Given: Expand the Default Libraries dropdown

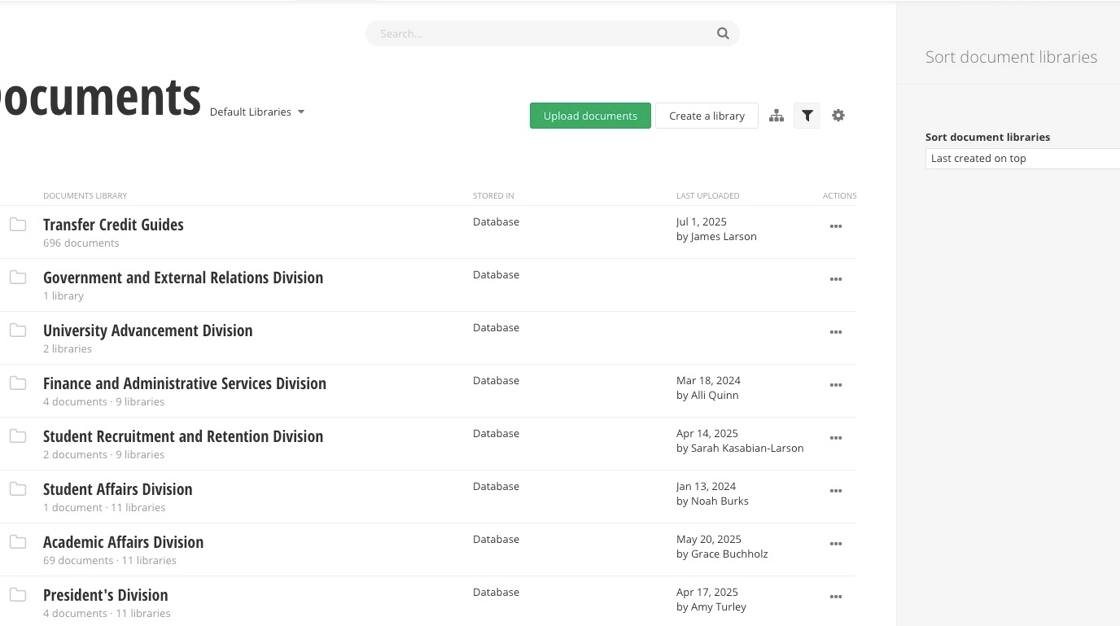Looking at the screenshot, I should click(x=257, y=112).
